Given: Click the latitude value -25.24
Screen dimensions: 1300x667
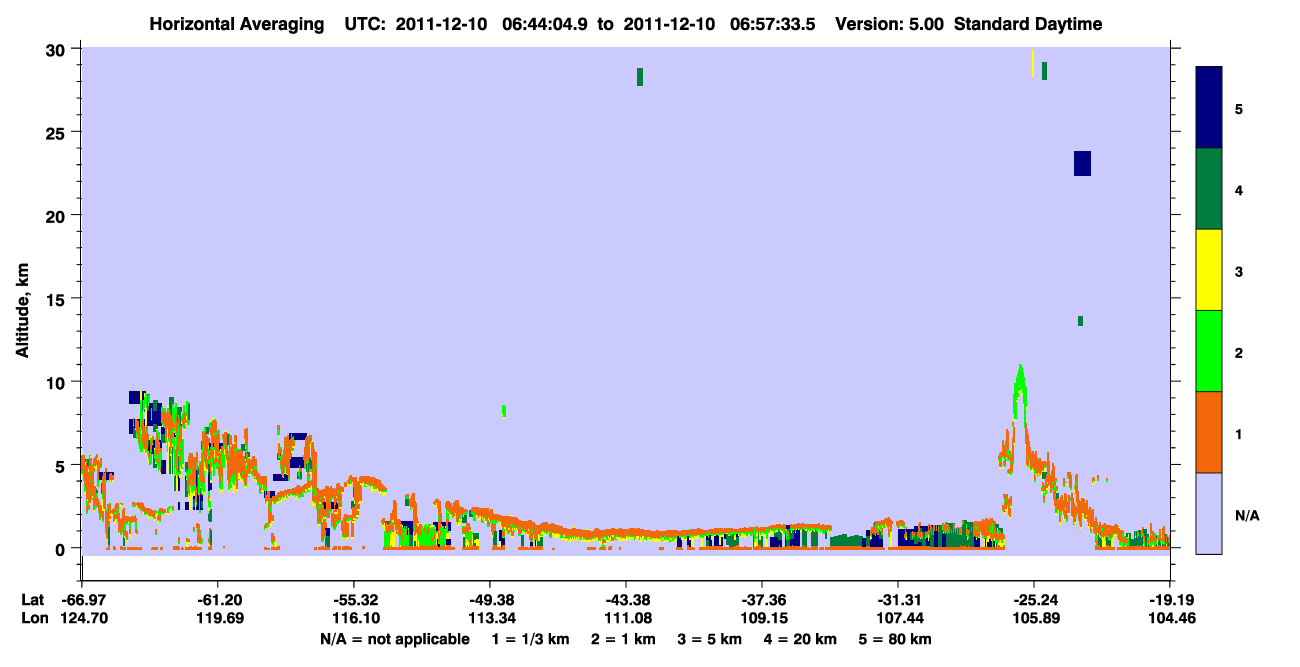Looking at the screenshot, I should pos(1034,600).
